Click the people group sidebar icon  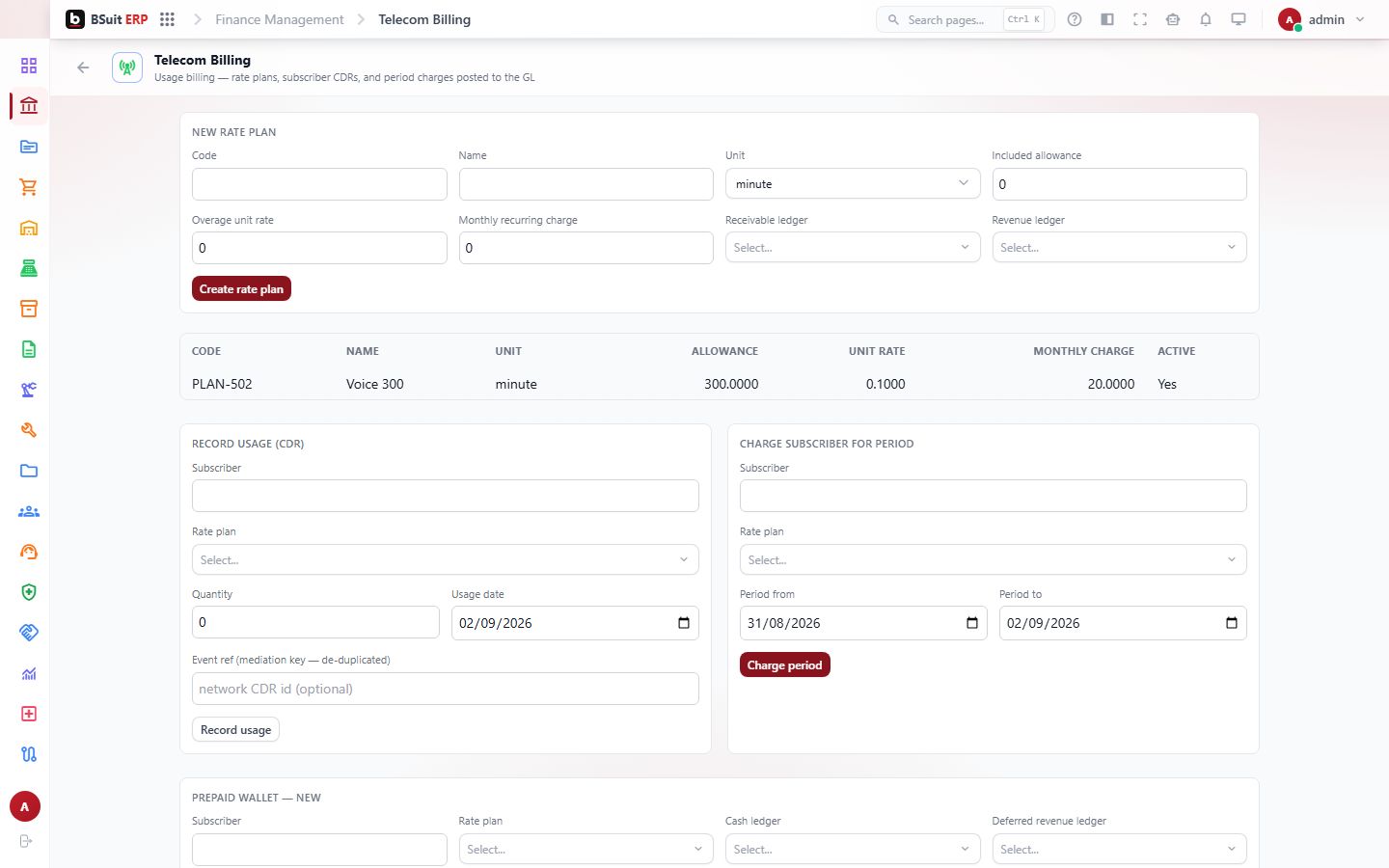tap(29, 511)
